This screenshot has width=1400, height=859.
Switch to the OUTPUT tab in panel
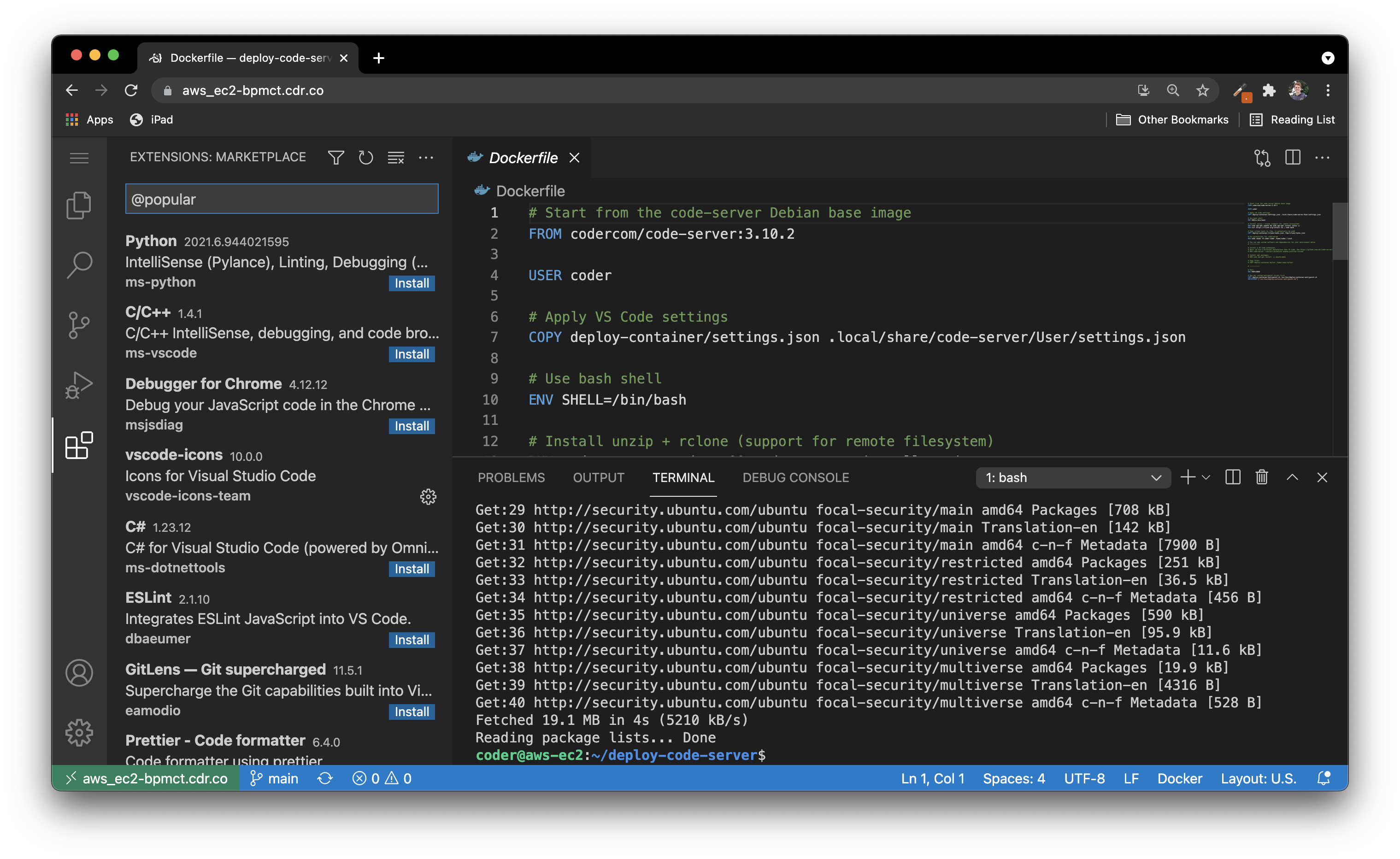tap(597, 477)
